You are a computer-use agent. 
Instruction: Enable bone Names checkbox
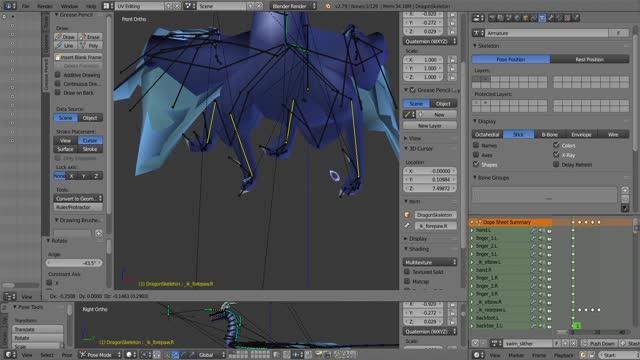pos(476,145)
